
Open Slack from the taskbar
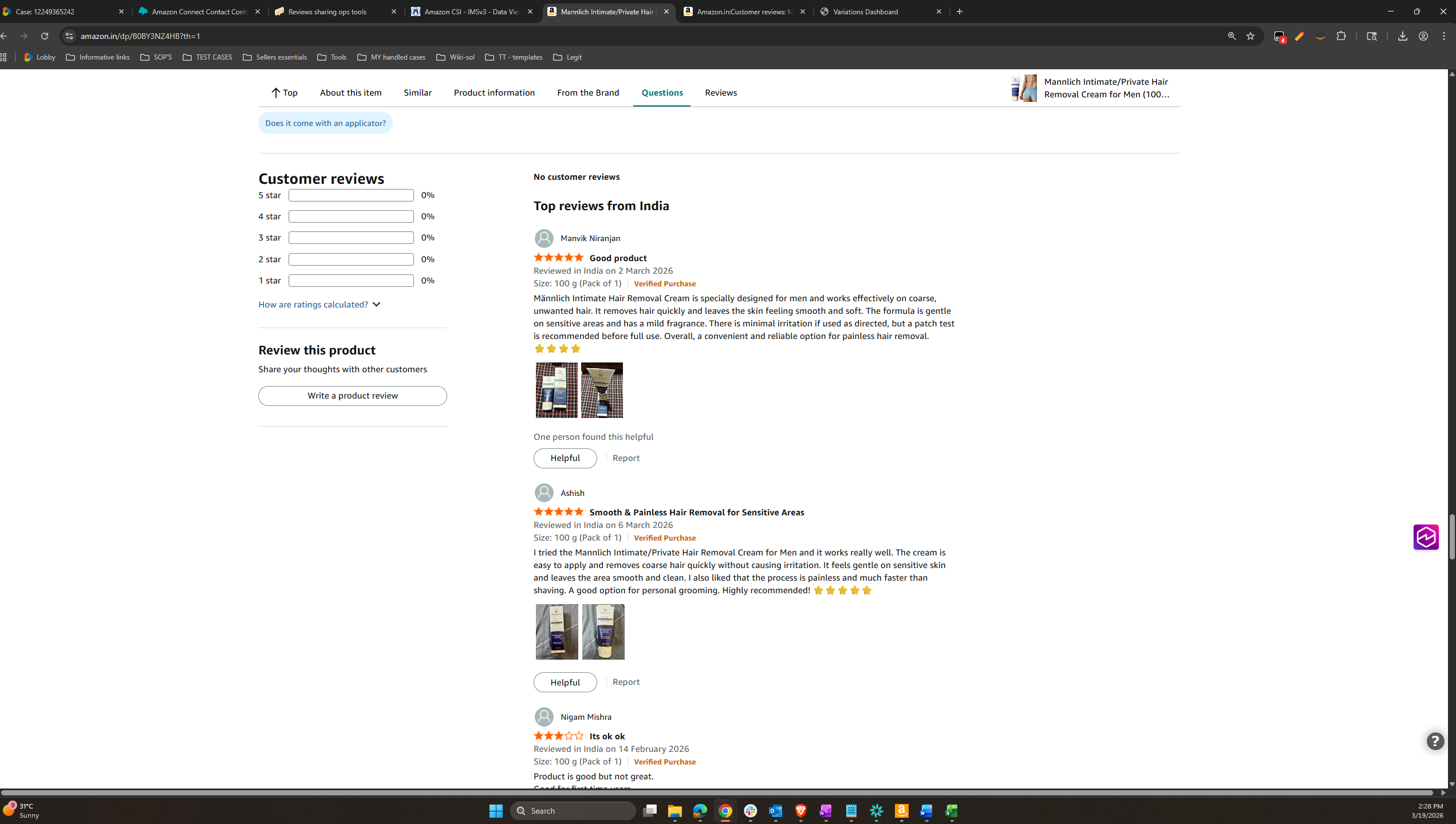coord(750,811)
